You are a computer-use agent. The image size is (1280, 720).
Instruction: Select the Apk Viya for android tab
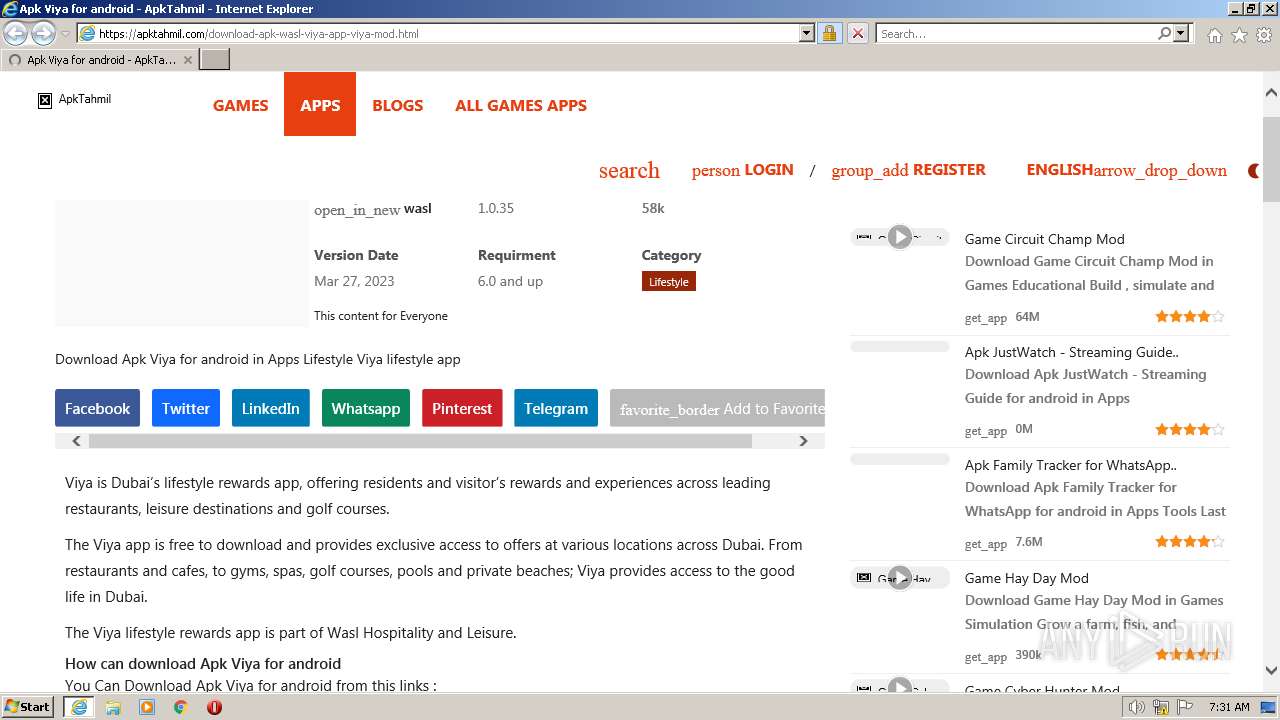(x=100, y=60)
